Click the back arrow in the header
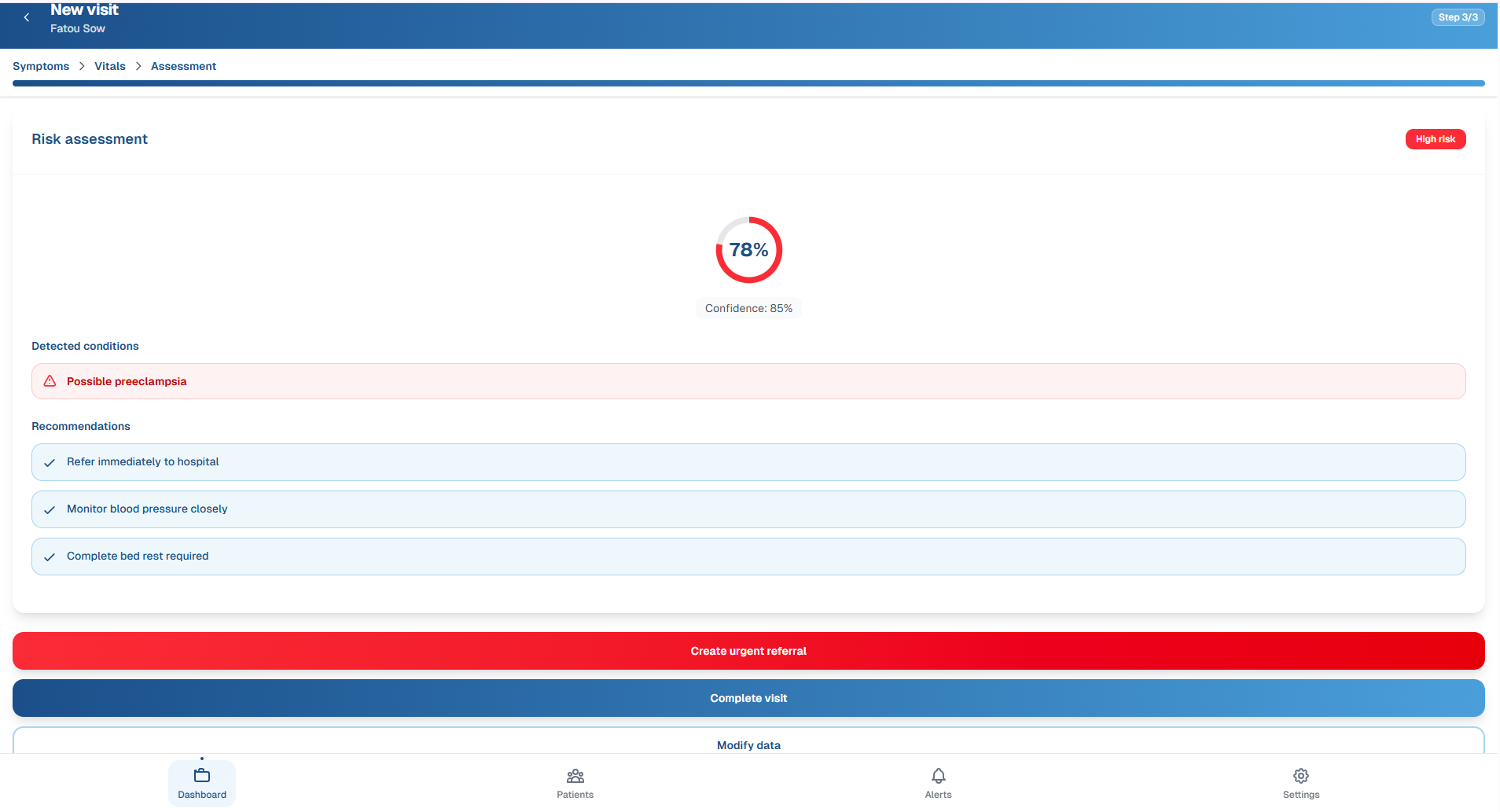1500x812 pixels. pos(26,17)
